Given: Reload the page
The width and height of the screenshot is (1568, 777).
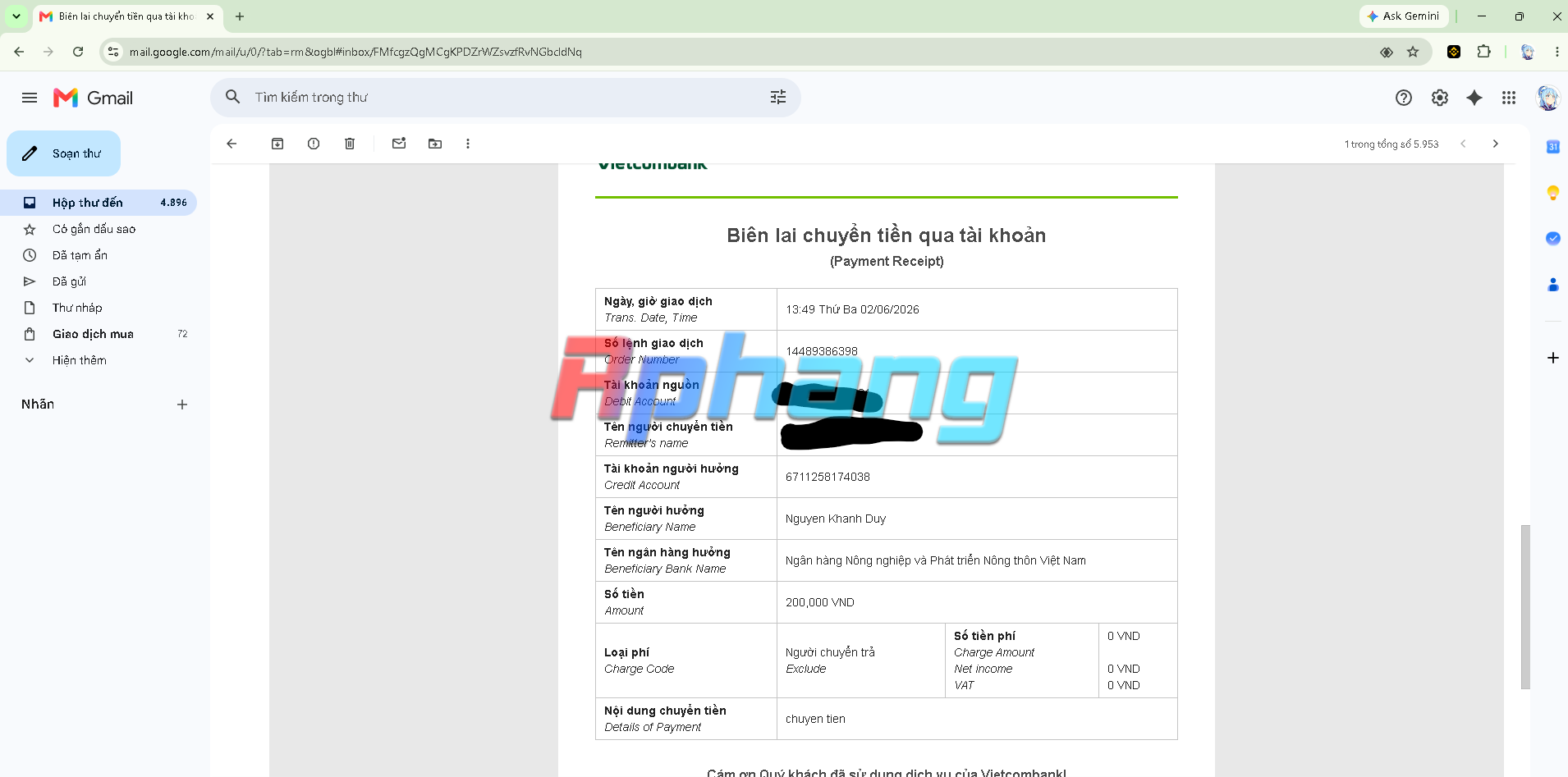Looking at the screenshot, I should click(78, 52).
